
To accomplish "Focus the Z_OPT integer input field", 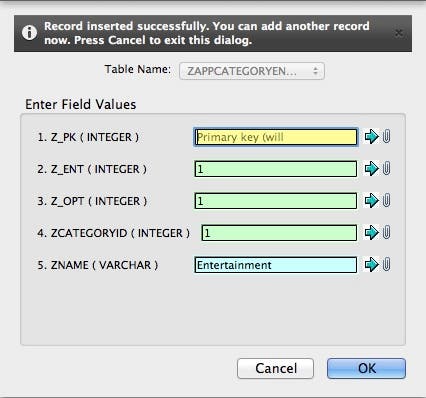I will (276, 201).
